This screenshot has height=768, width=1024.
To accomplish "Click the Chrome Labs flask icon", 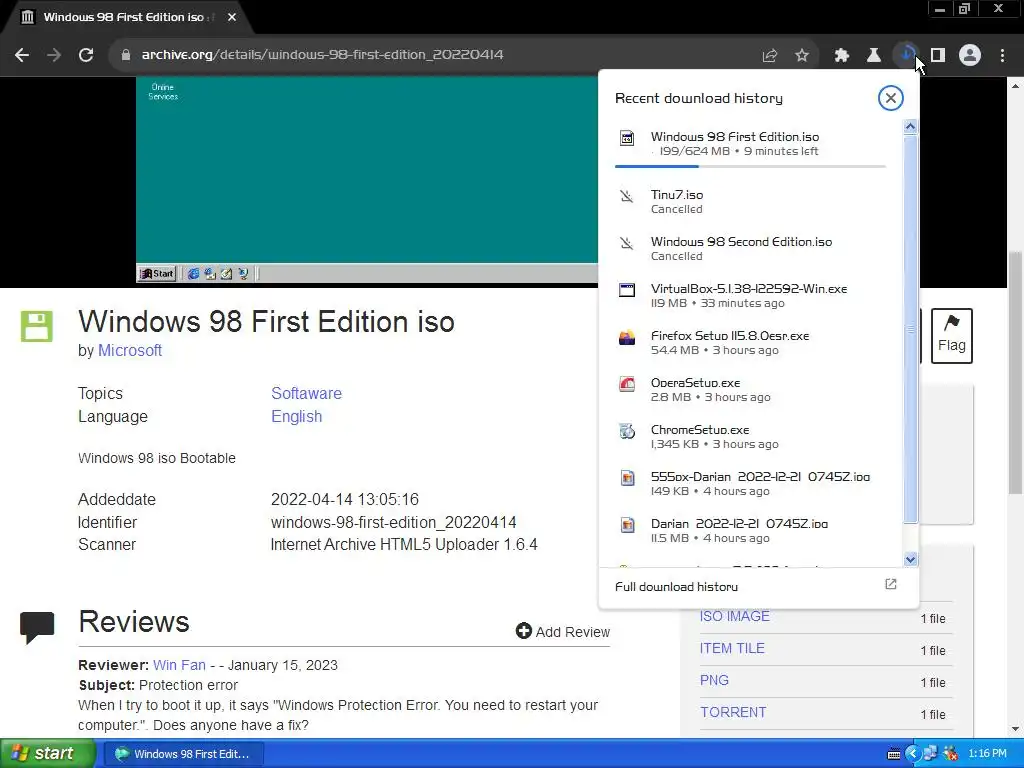I will pyautogui.click(x=874, y=56).
